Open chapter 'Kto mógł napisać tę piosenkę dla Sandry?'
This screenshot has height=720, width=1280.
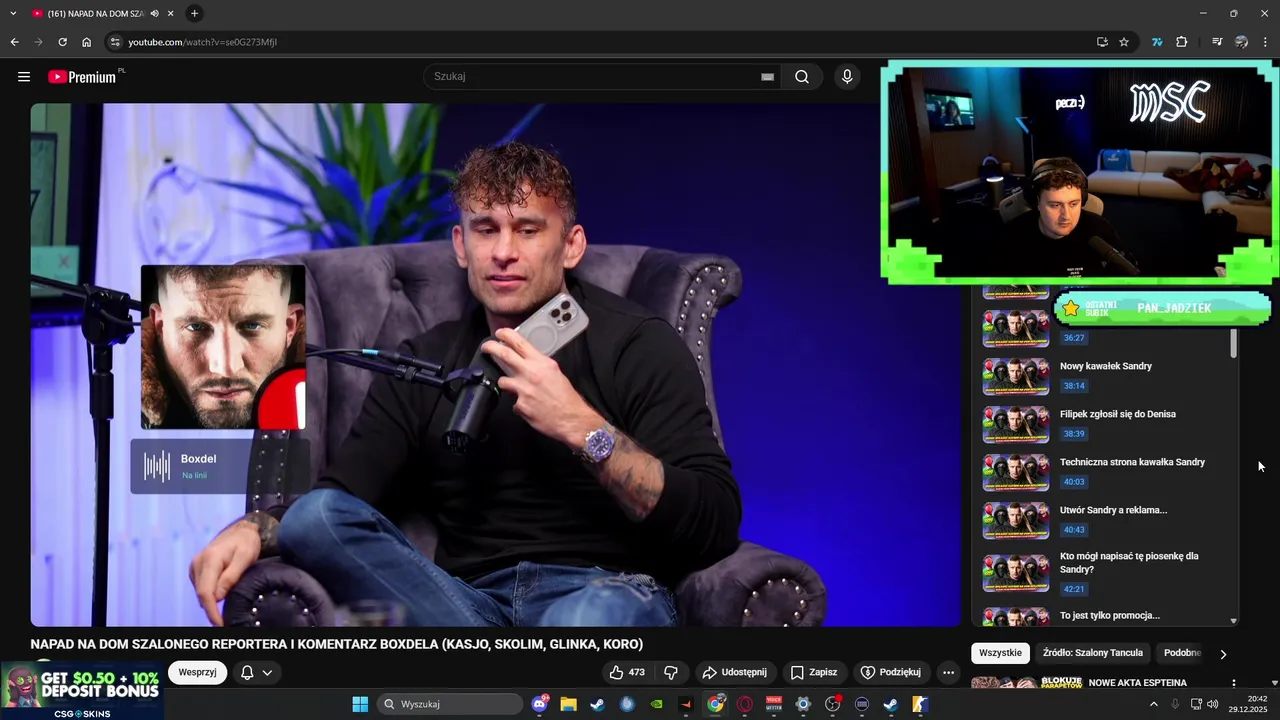(1129, 563)
